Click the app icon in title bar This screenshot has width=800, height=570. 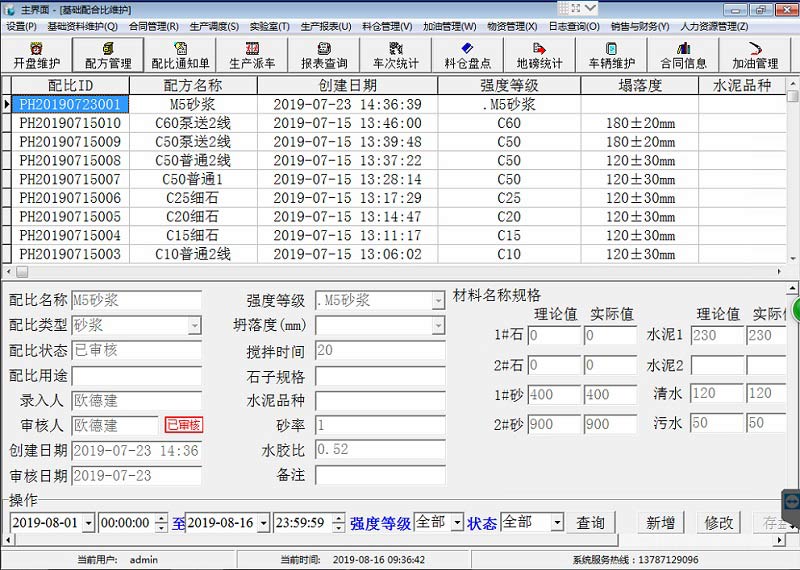point(9,9)
